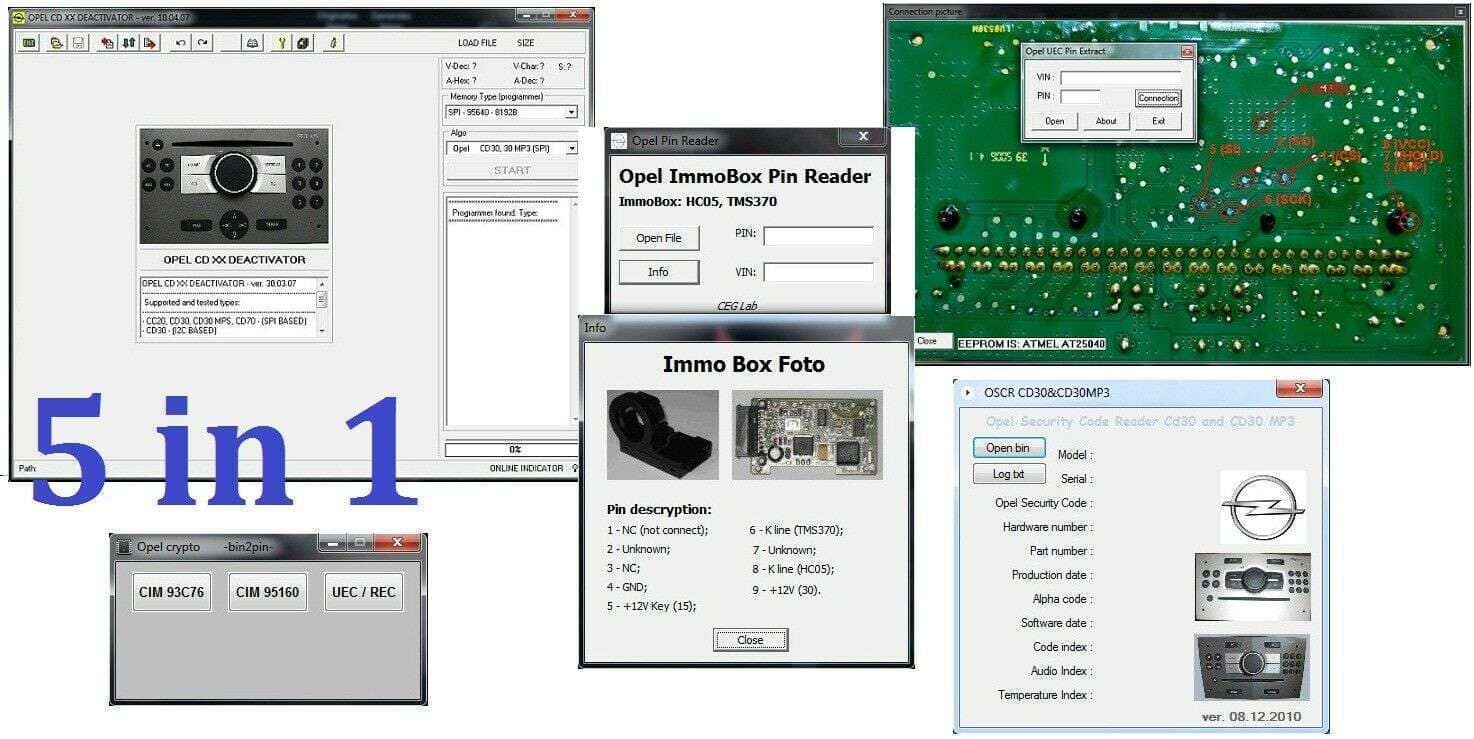Open a file in Opel ImmoBox Pin Reader

(x=658, y=238)
